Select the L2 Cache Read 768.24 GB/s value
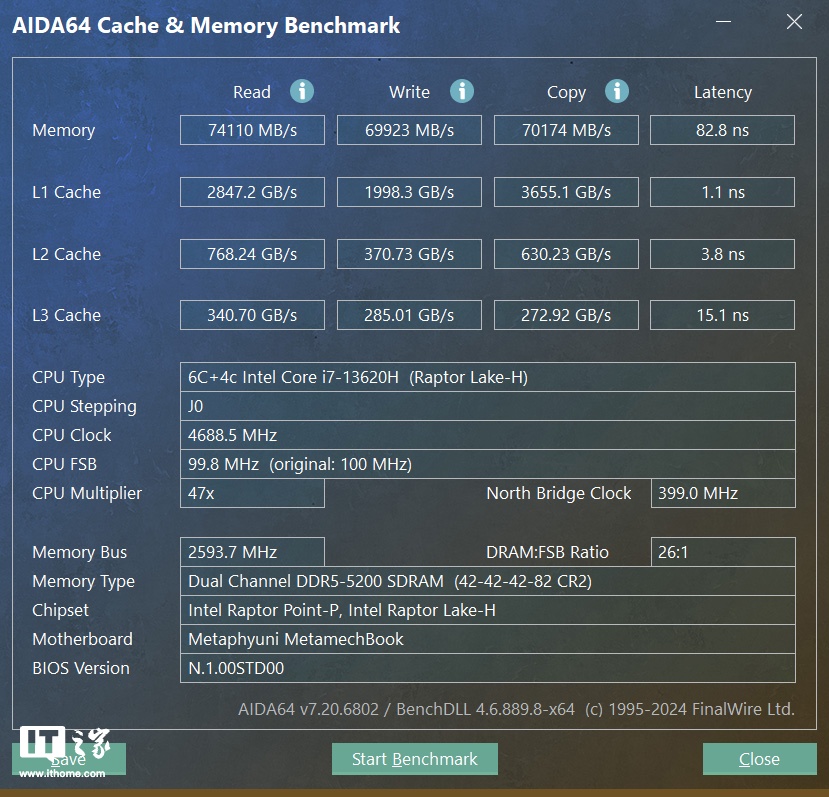 tap(252, 254)
